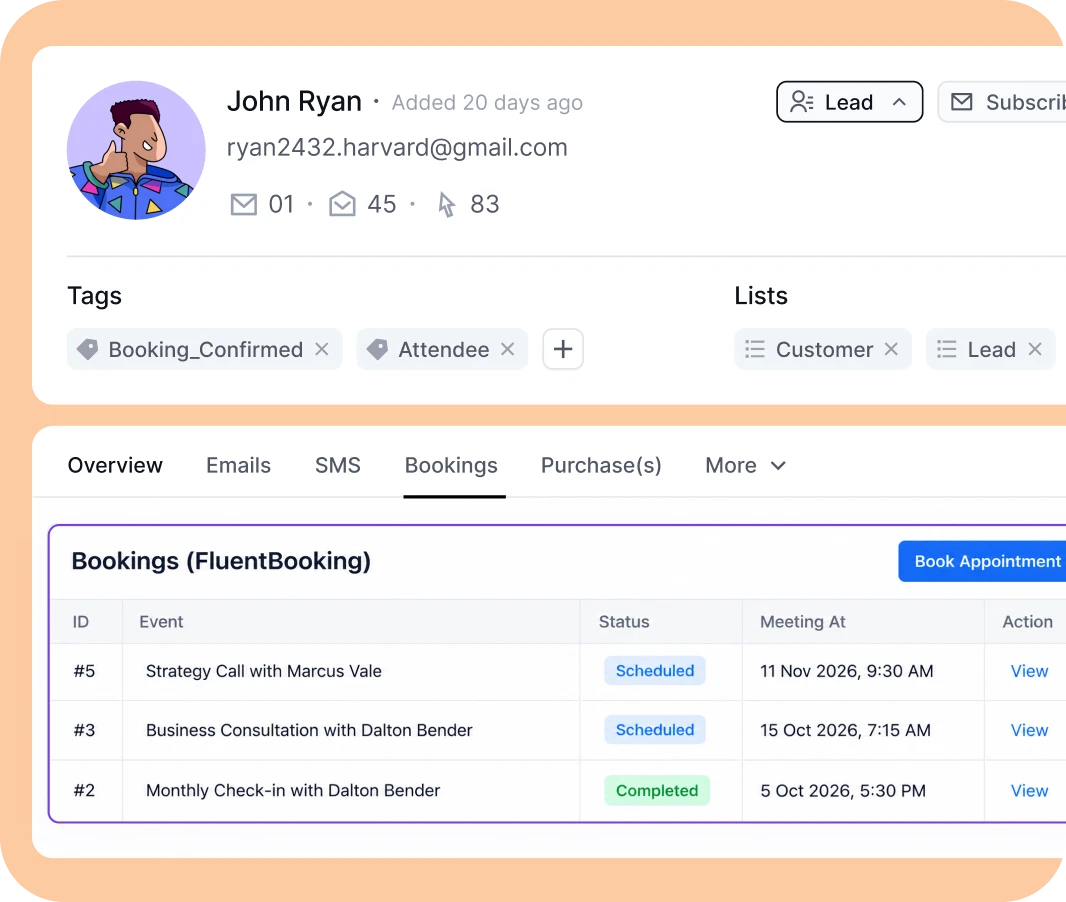Click the Completed status badge
This screenshot has width=1066, height=902.
(x=657, y=791)
